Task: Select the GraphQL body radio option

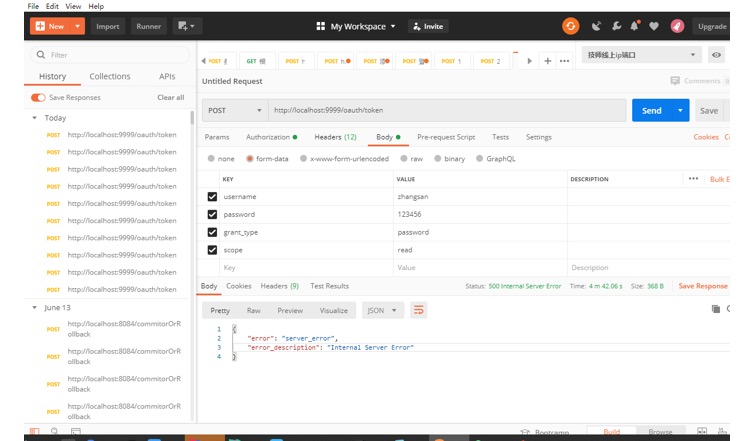Action: (479, 159)
